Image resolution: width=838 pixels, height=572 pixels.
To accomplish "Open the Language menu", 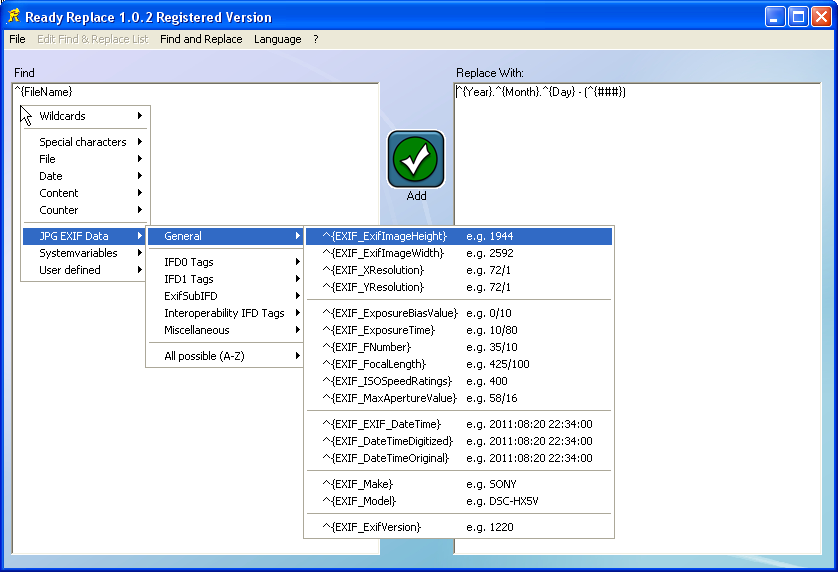I will [x=277, y=39].
